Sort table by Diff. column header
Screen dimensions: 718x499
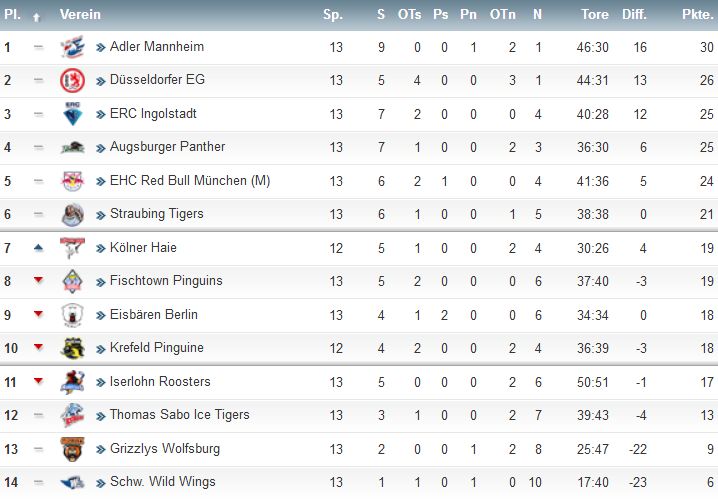click(x=634, y=15)
